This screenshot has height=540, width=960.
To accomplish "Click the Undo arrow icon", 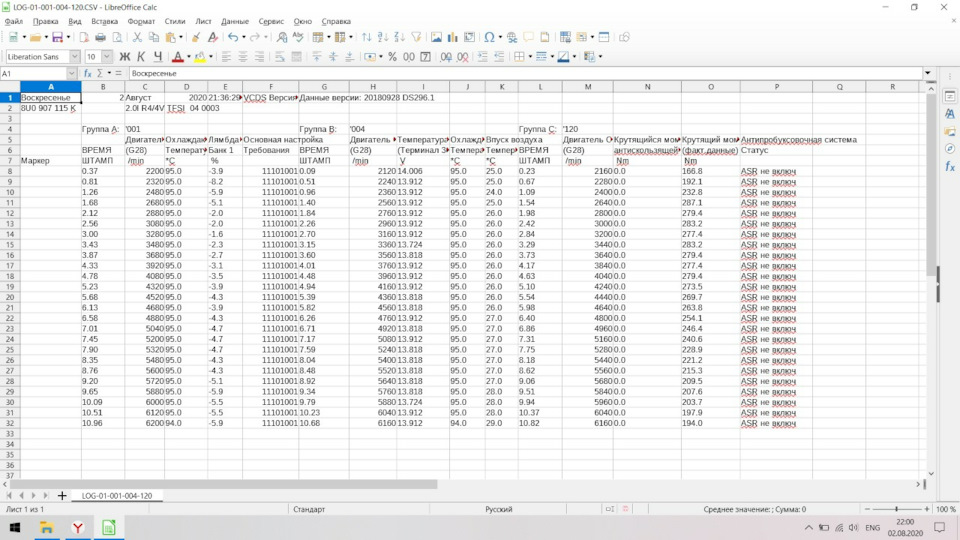I will pos(231,37).
